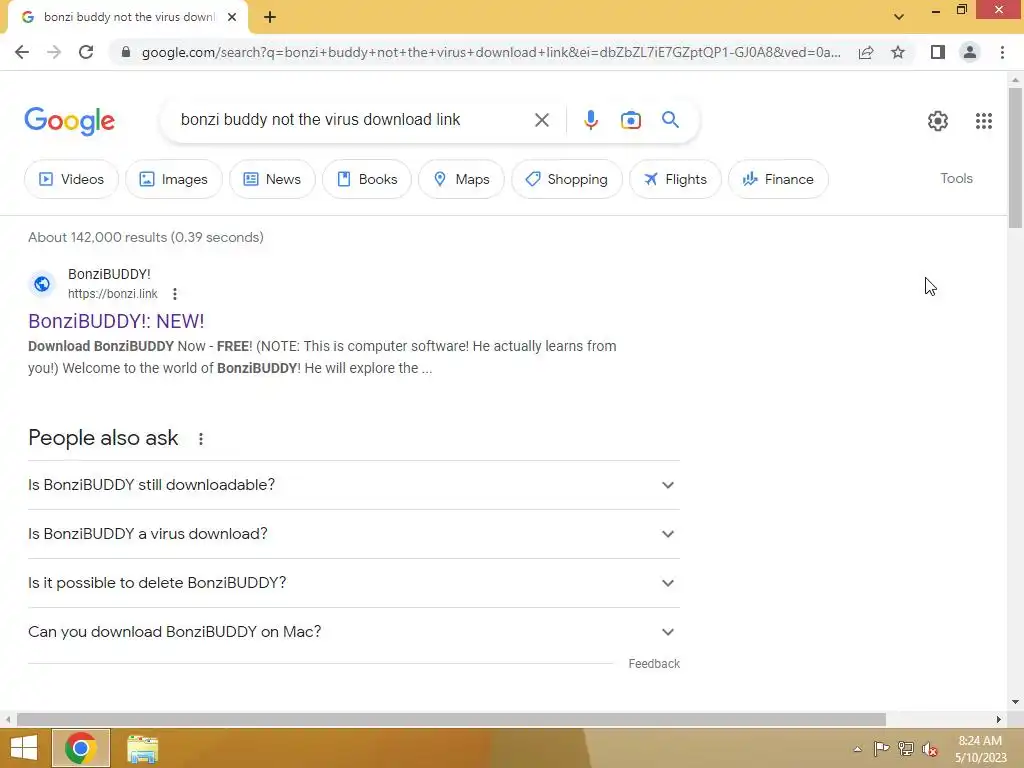Click the About 142,000 results text
This screenshot has height=768, width=1024.
146,237
